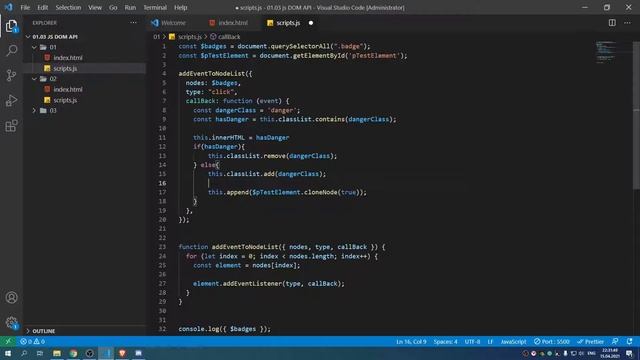Click breadcrumb folder 01
The image size is (640, 360).
(x=156, y=37)
